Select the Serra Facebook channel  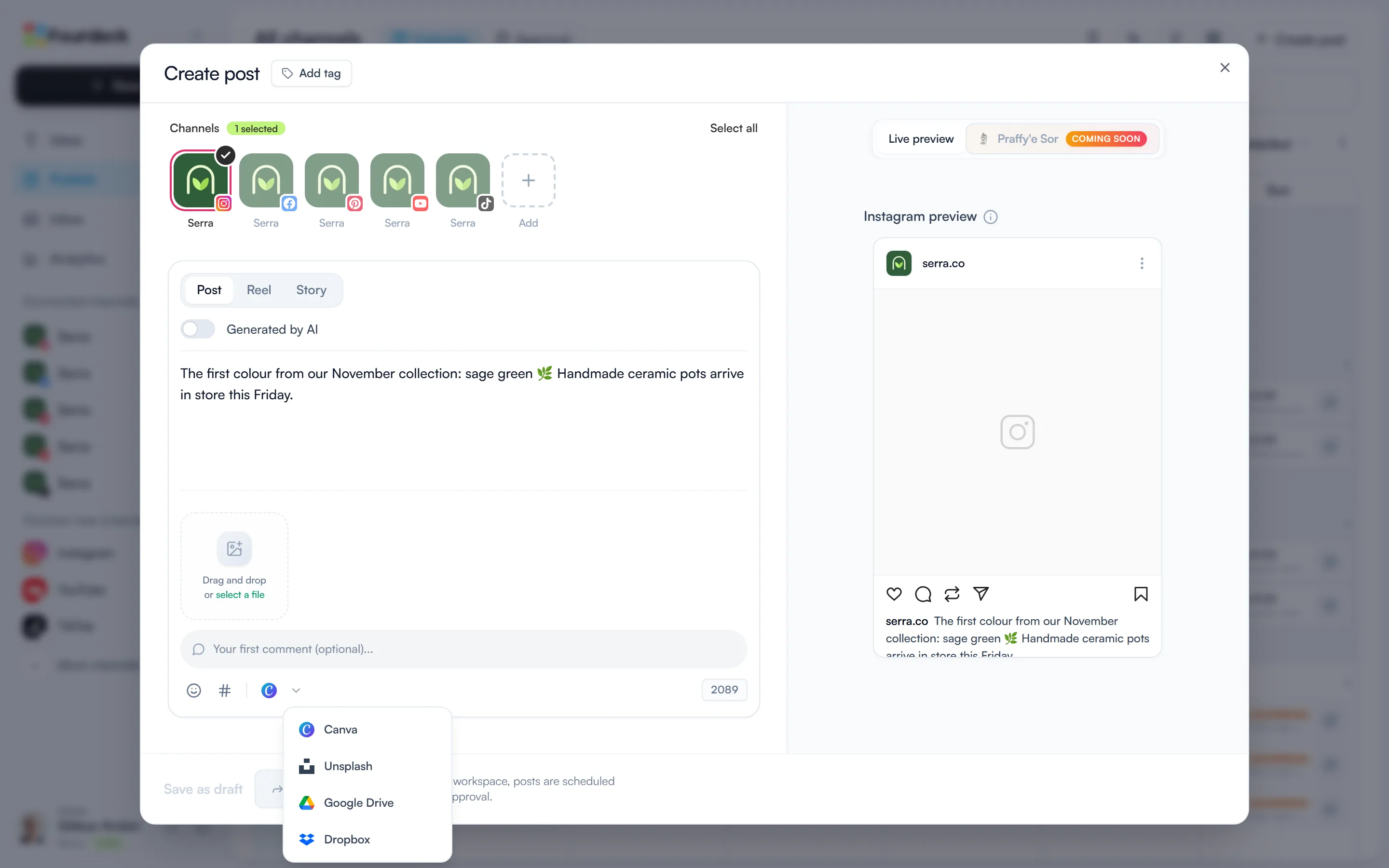[x=266, y=180]
